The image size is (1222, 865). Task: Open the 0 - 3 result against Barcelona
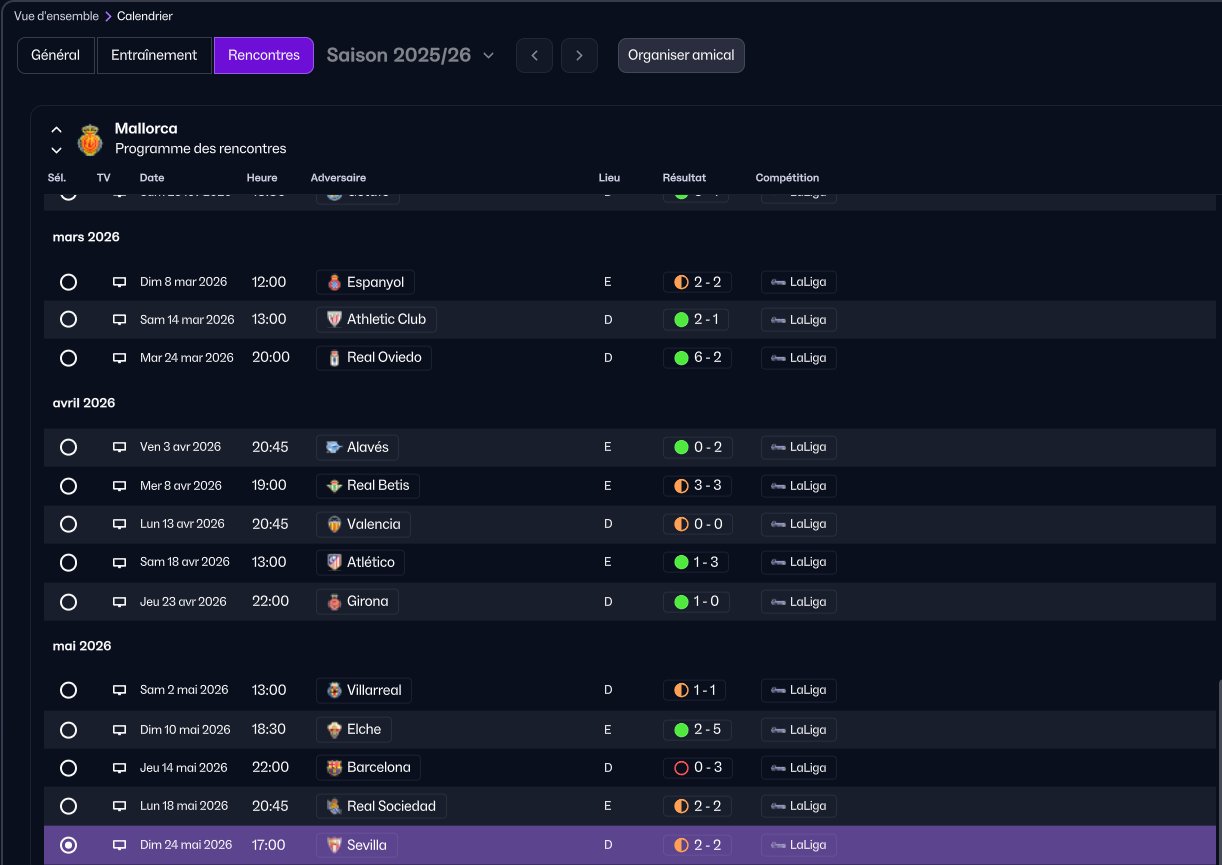pos(697,768)
